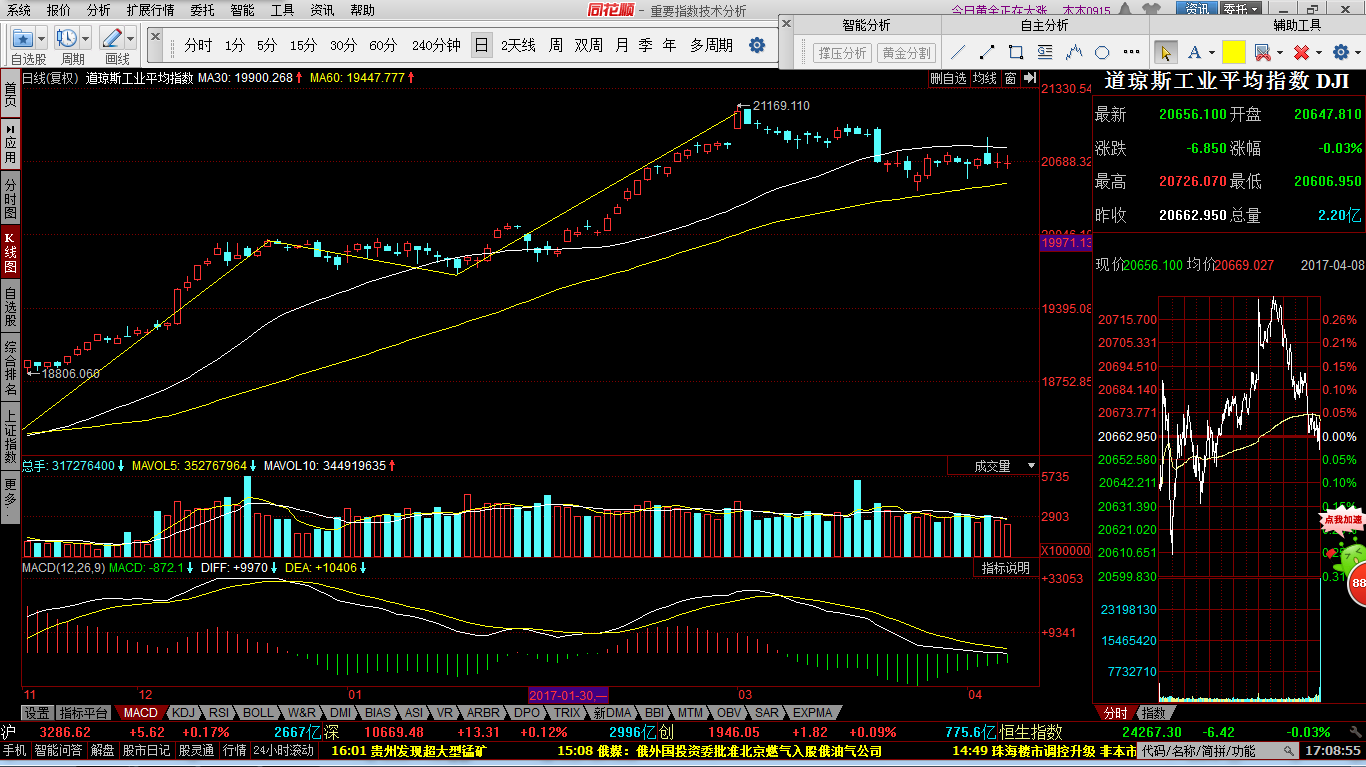Switch to 分时 time-share period
Image resolution: width=1366 pixels, height=767 pixels.
click(198, 45)
